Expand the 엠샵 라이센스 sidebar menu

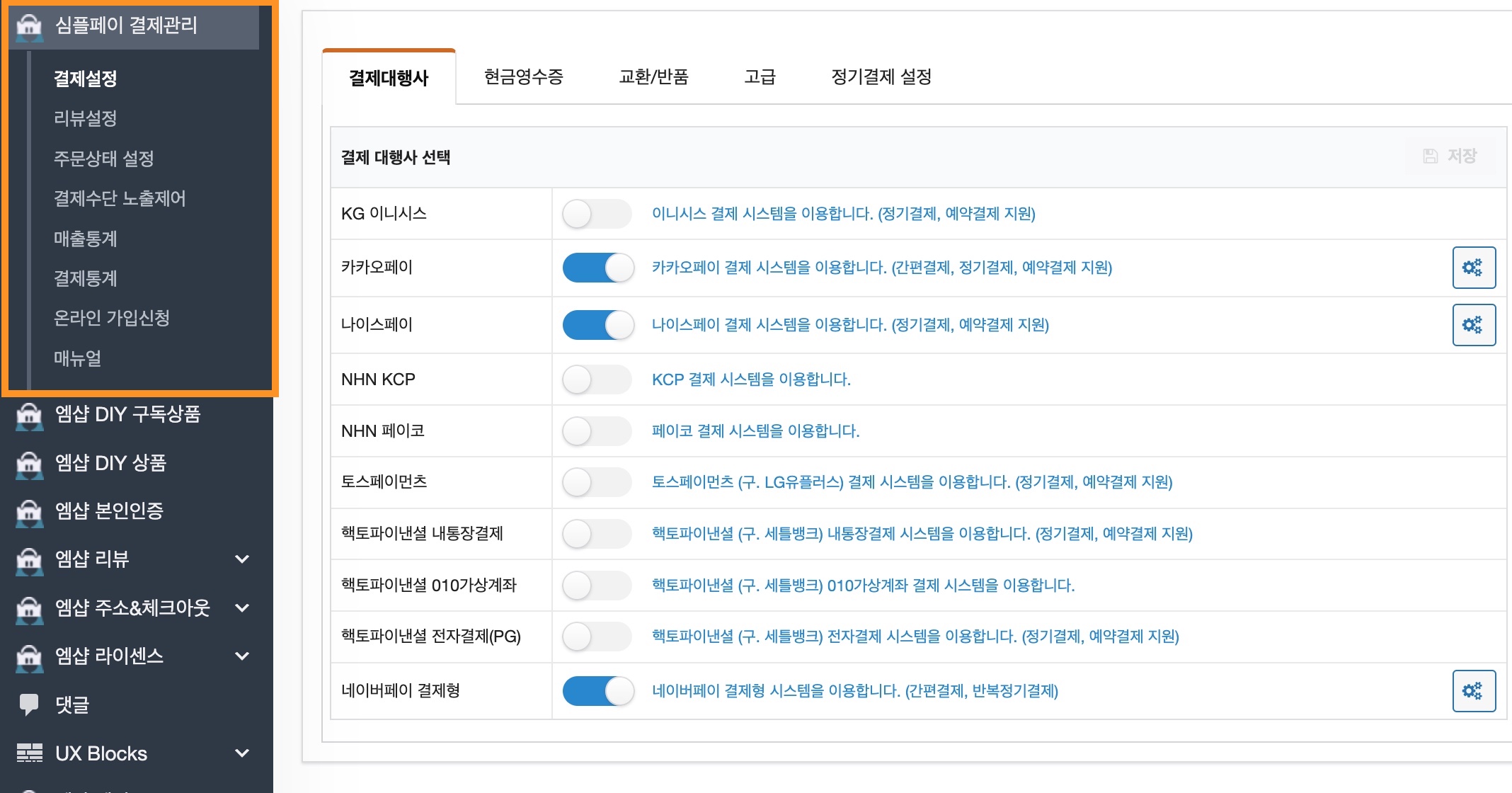[241, 656]
